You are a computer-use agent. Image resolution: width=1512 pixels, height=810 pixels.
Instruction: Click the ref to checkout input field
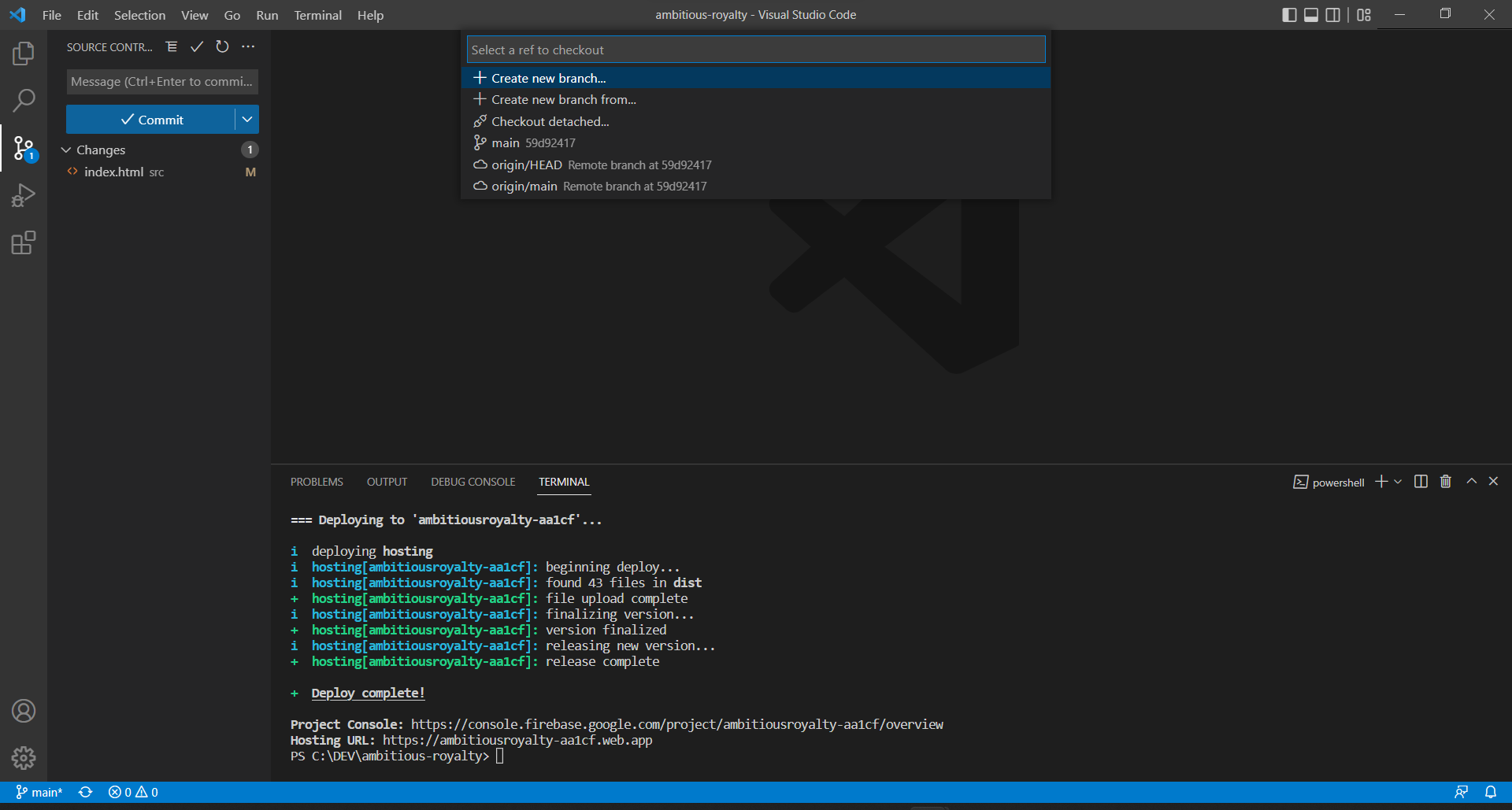pos(754,49)
